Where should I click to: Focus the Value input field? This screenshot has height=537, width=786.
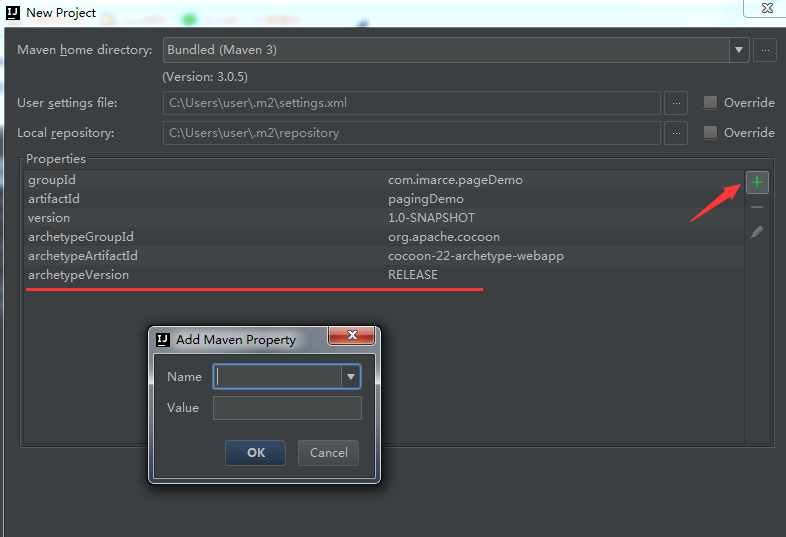click(x=287, y=408)
